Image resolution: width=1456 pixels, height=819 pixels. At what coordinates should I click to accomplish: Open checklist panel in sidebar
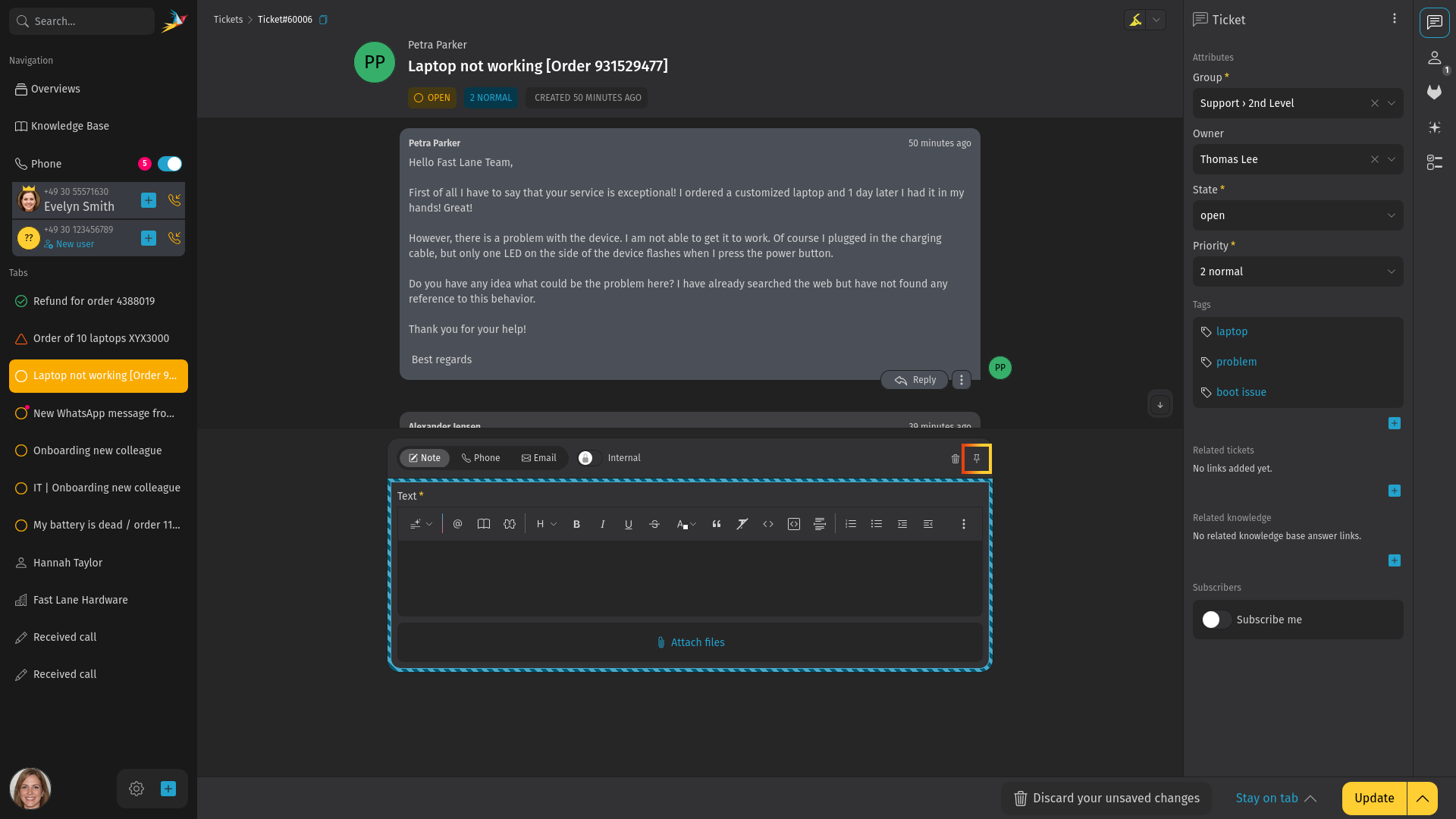point(1435,162)
